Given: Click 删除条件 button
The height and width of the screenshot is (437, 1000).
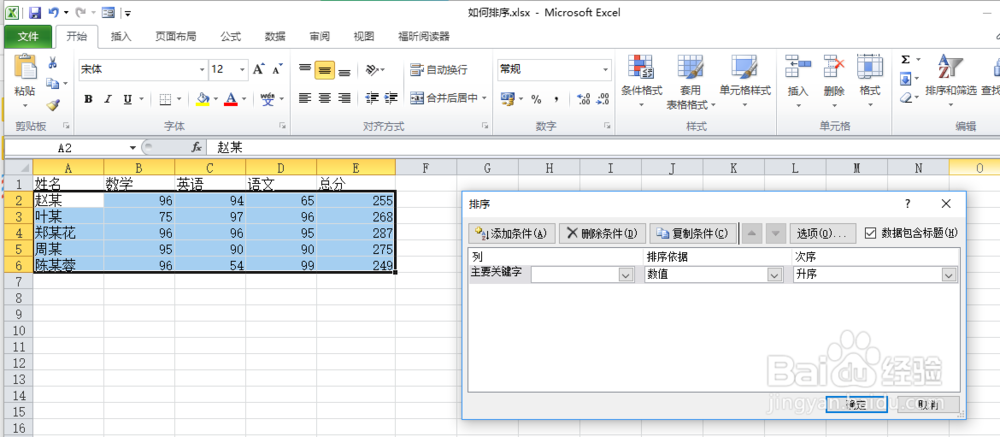Looking at the screenshot, I should [603, 233].
